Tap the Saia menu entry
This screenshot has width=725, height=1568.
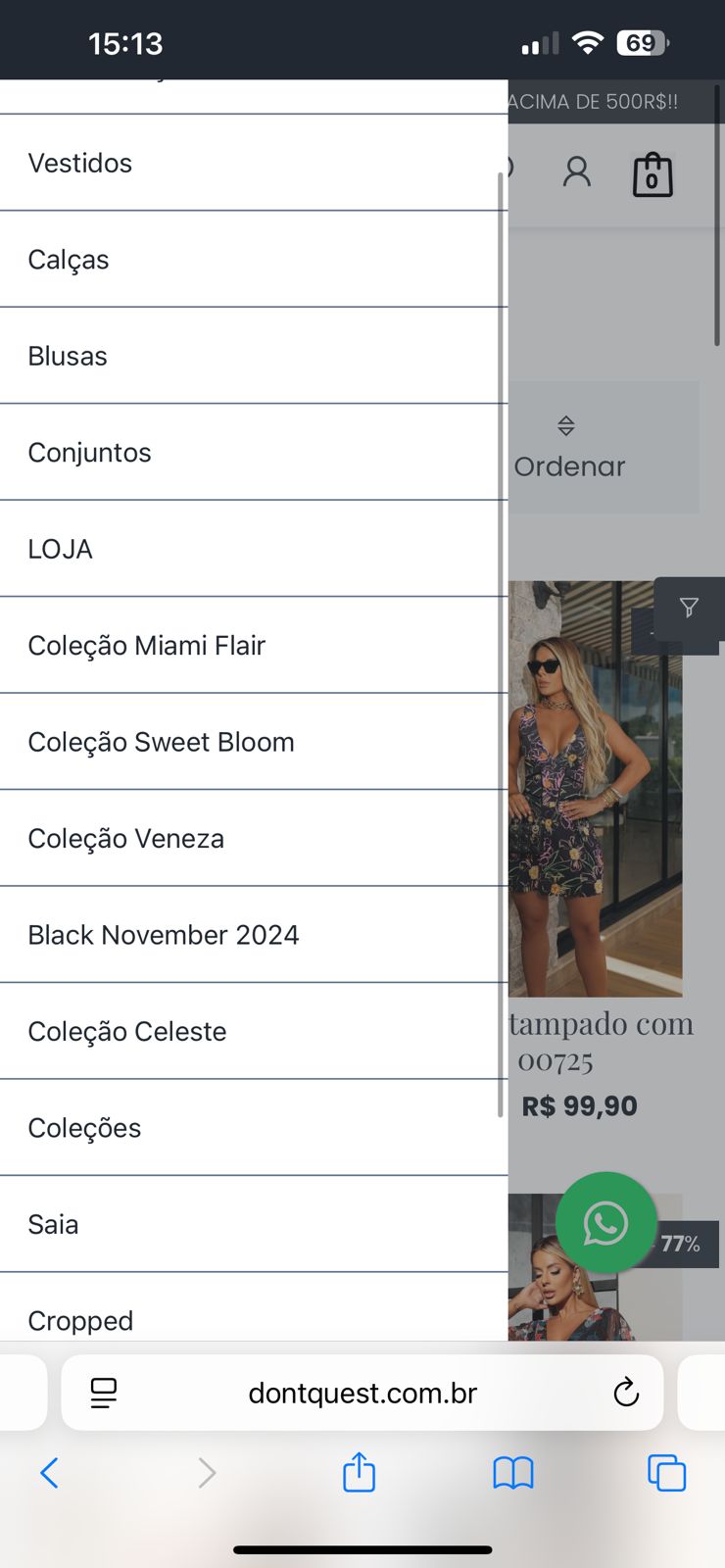[54, 1224]
